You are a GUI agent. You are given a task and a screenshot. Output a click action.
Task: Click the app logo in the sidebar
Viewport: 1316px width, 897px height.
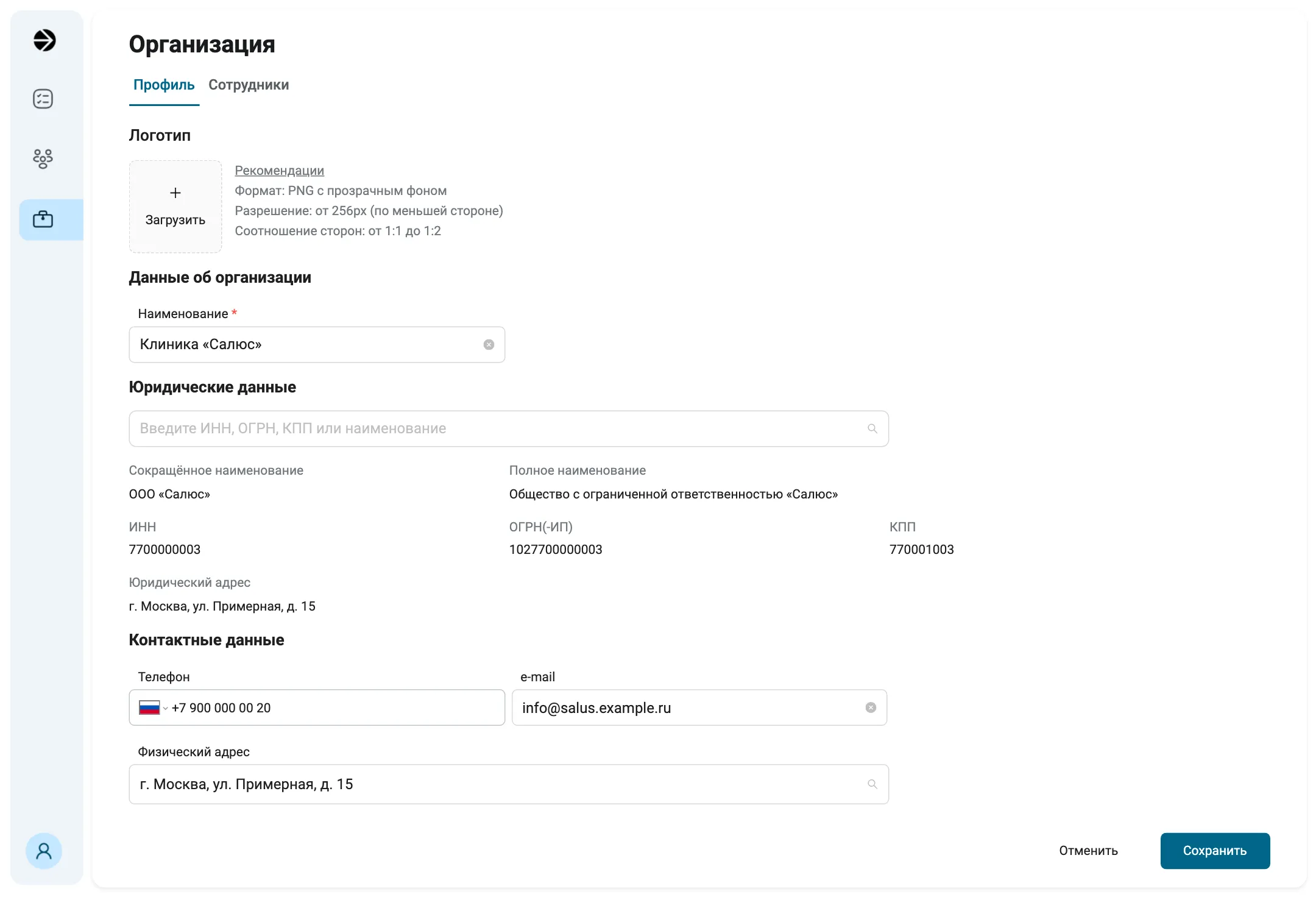click(x=44, y=40)
